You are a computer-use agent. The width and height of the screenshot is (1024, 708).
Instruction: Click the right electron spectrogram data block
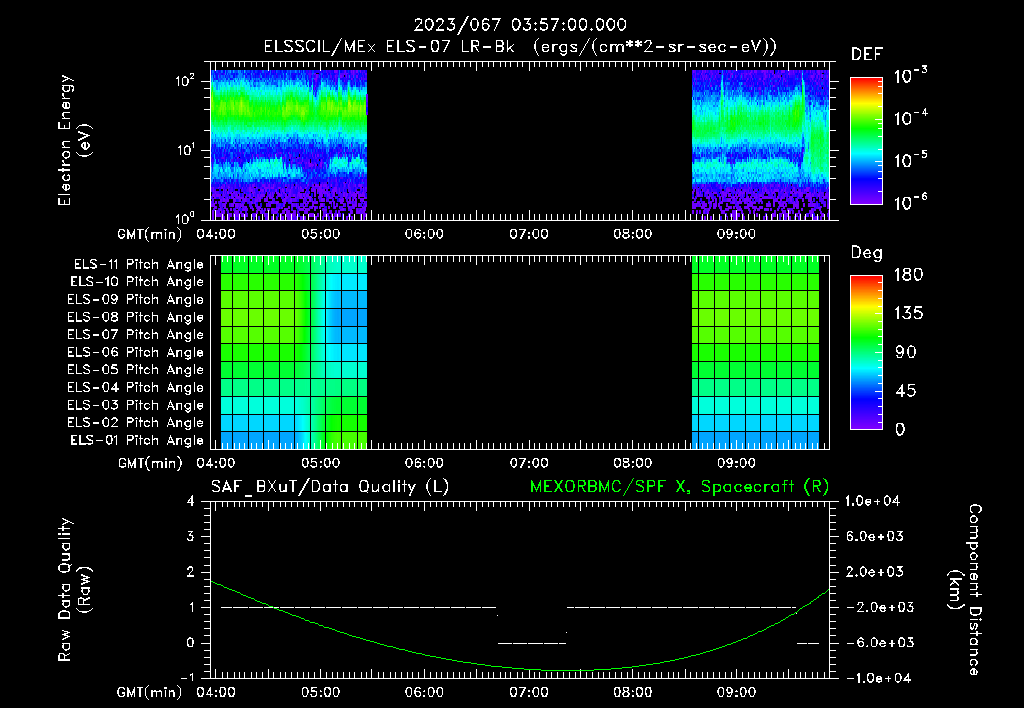[x=760, y=143]
